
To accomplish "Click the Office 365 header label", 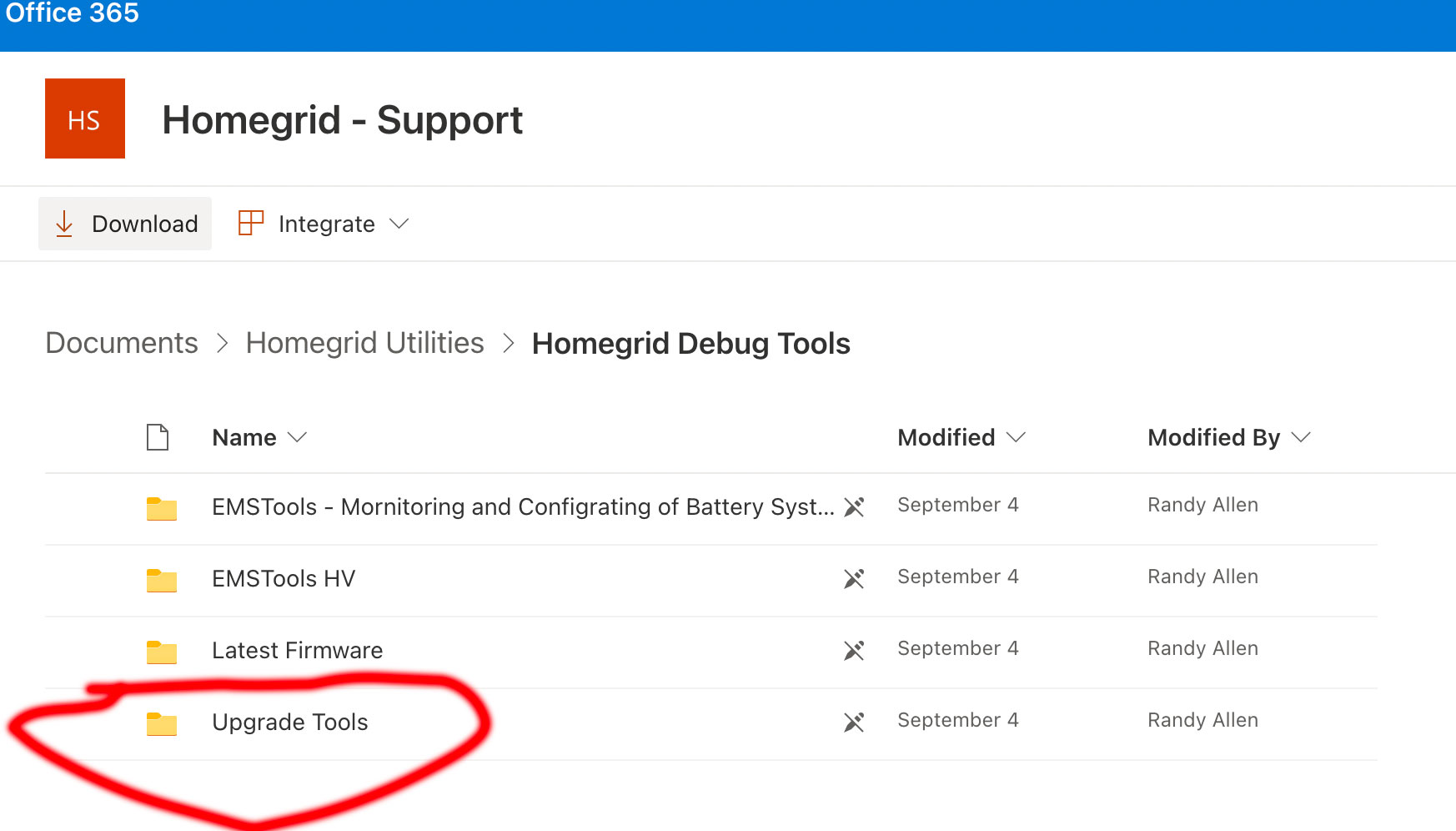I will tap(73, 13).
